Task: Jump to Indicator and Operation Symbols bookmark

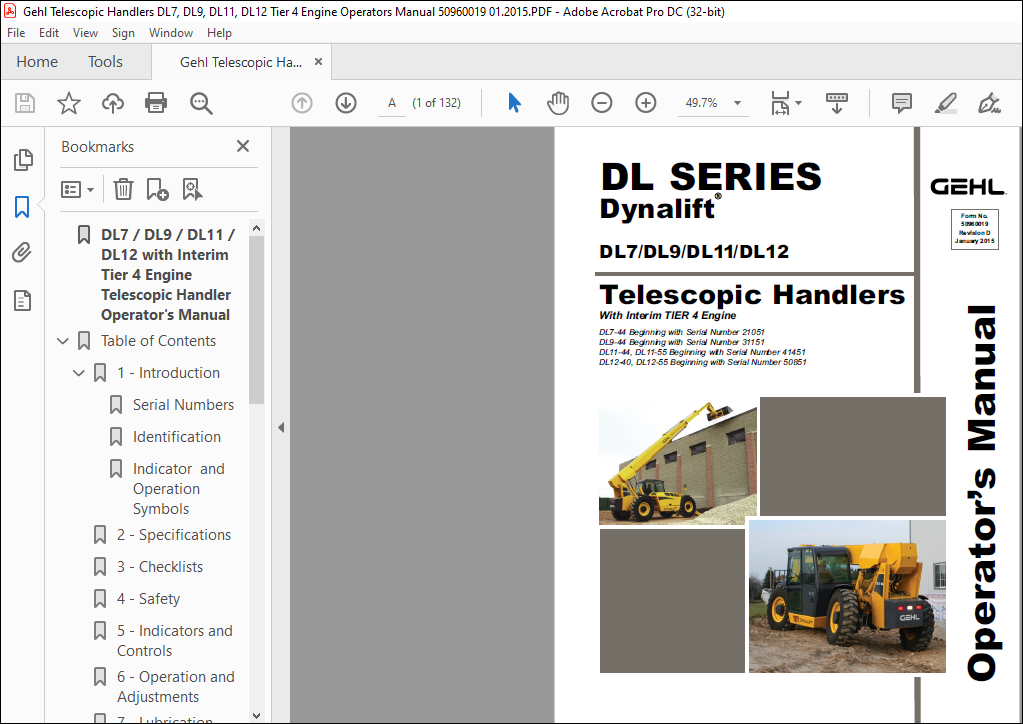Action: point(179,489)
